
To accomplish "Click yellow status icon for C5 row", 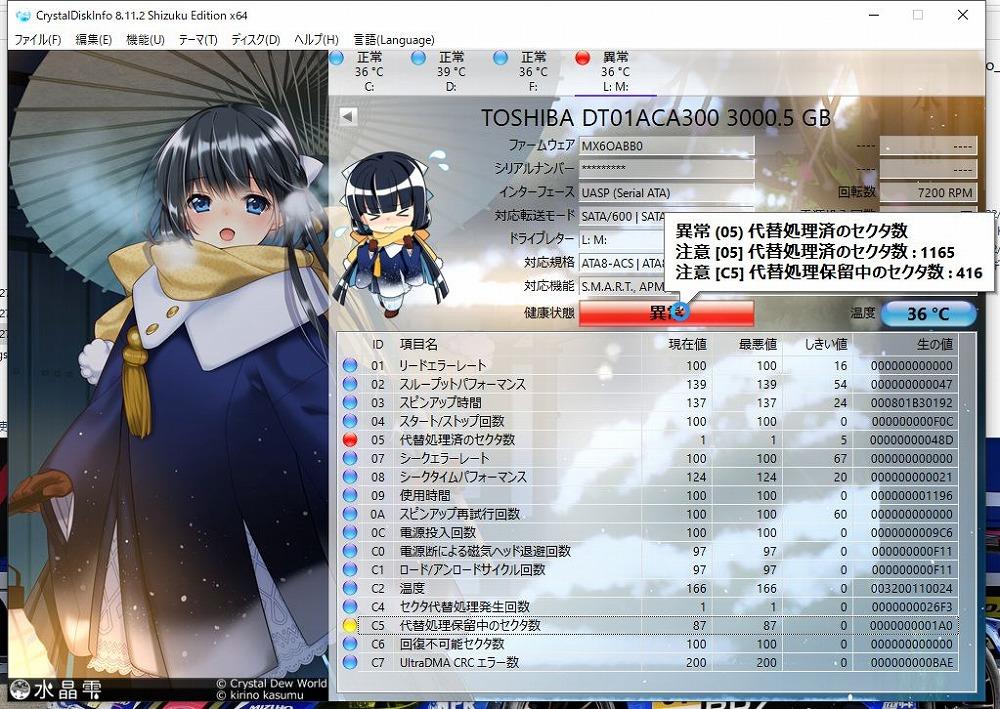I will coord(349,625).
